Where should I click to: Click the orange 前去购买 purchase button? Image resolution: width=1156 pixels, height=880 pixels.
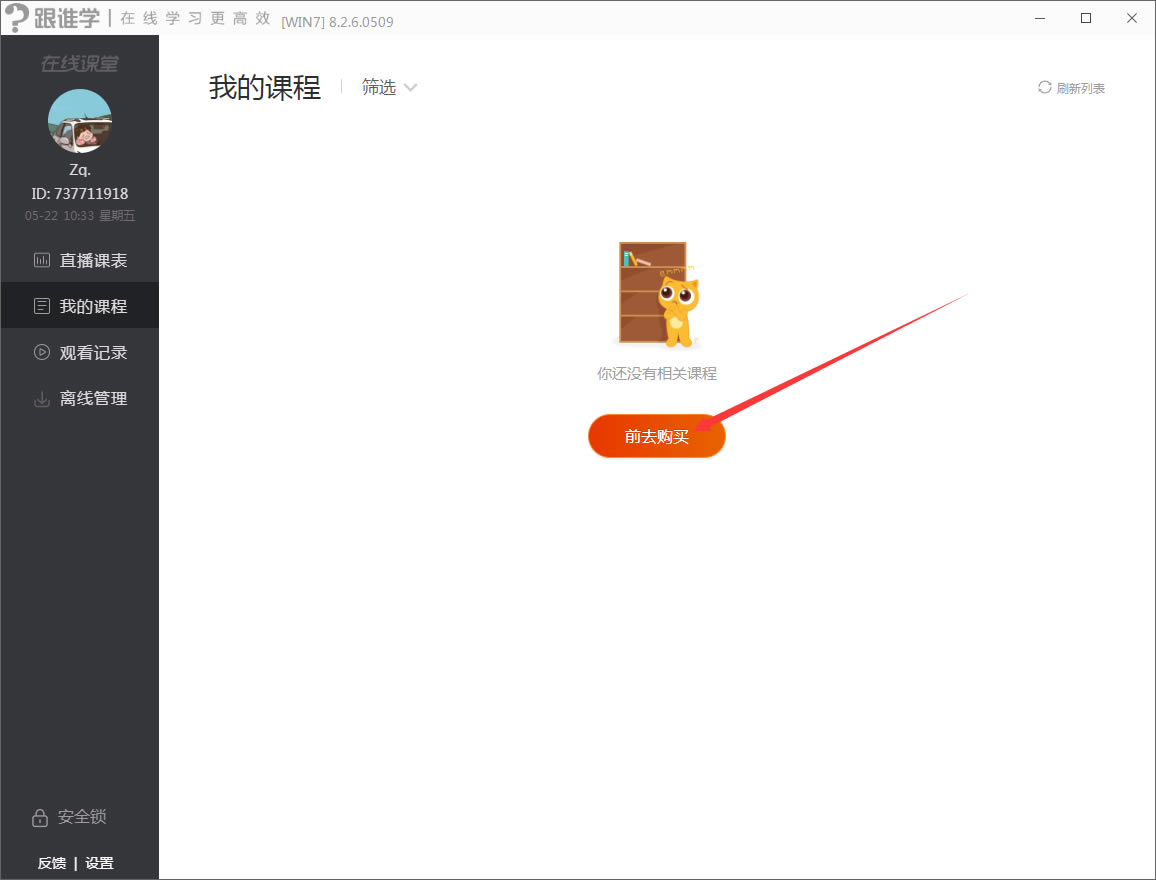tap(657, 436)
